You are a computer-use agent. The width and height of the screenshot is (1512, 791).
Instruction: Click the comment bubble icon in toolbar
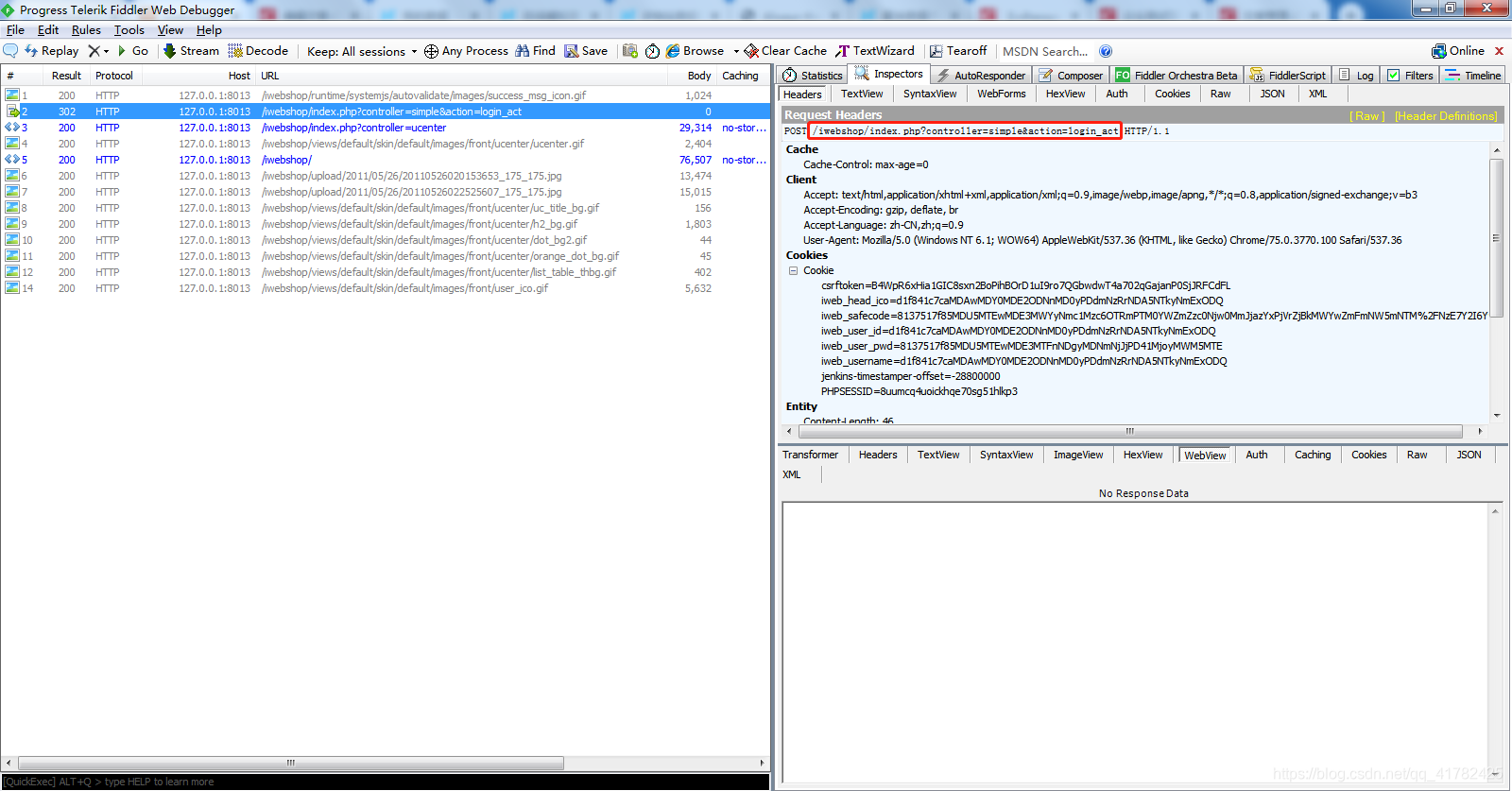tap(10, 51)
